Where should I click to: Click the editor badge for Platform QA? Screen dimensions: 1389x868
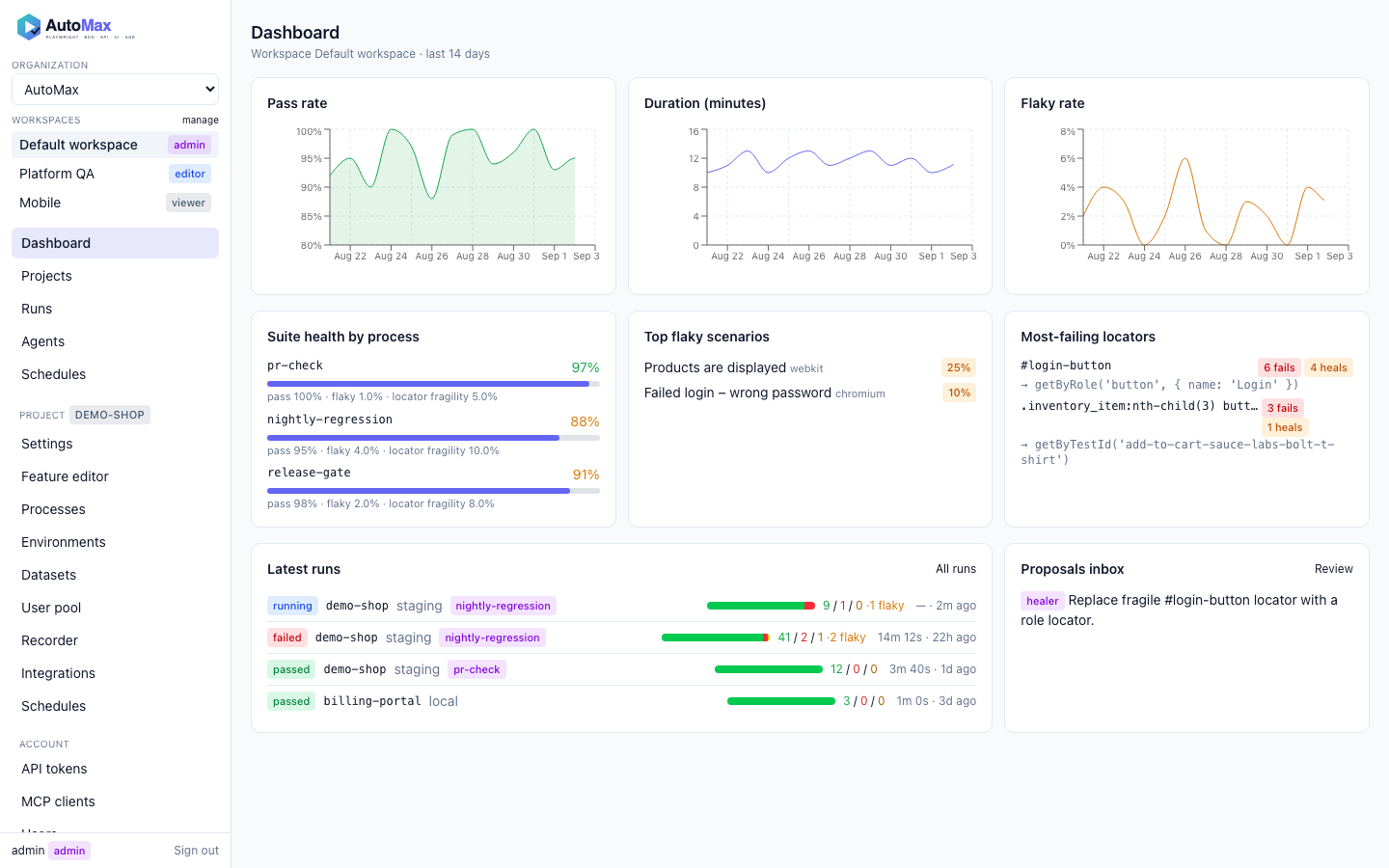coord(190,174)
